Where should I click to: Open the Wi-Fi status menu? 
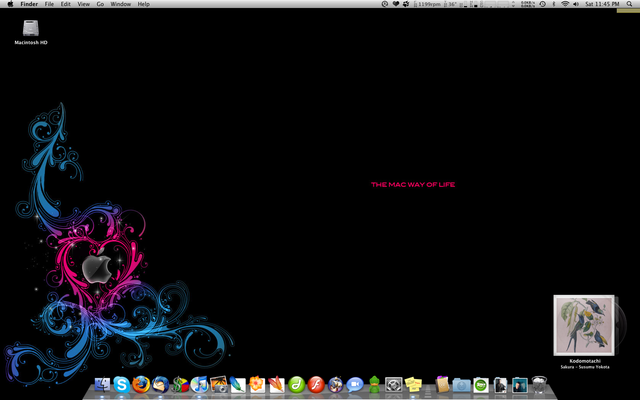[565, 4]
